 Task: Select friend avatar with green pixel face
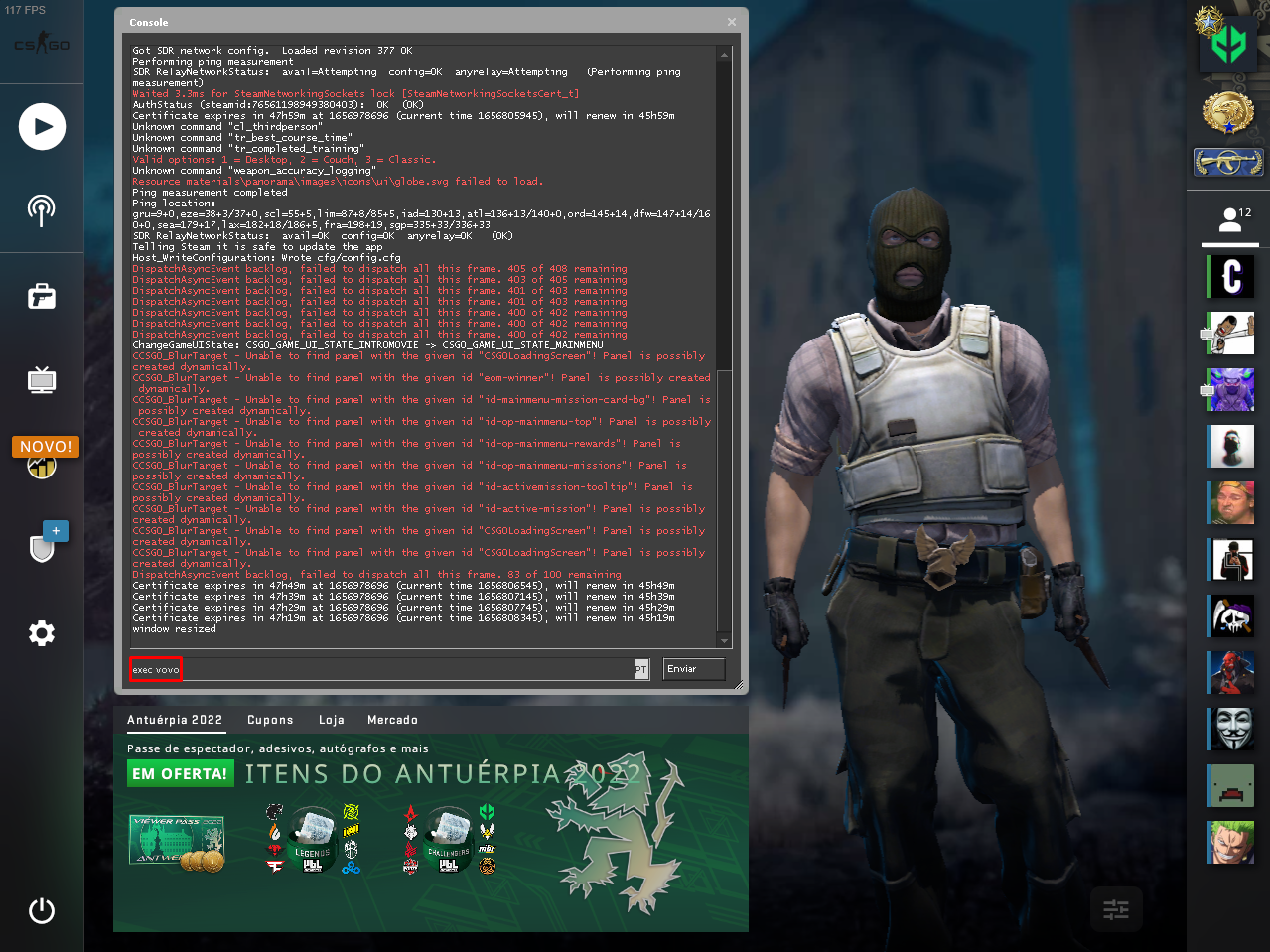[1231, 786]
